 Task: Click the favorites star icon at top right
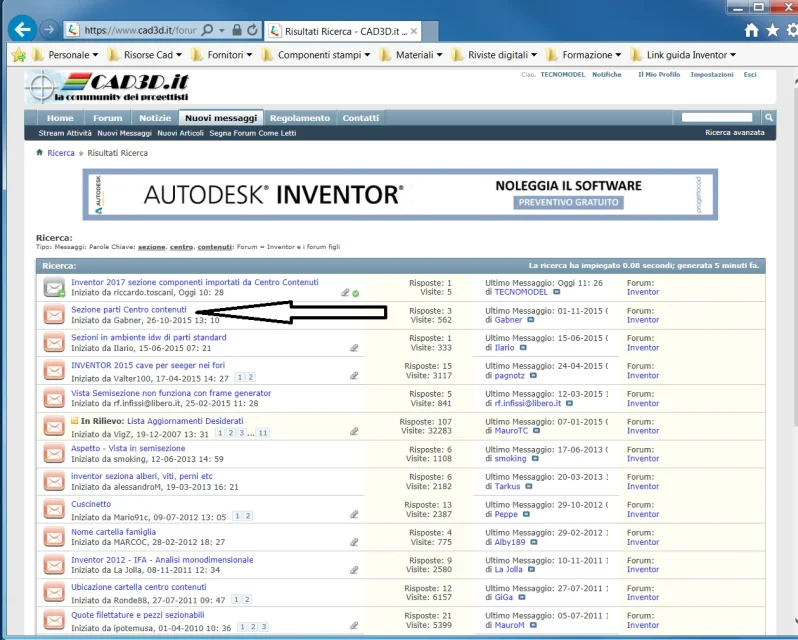[x=772, y=31]
